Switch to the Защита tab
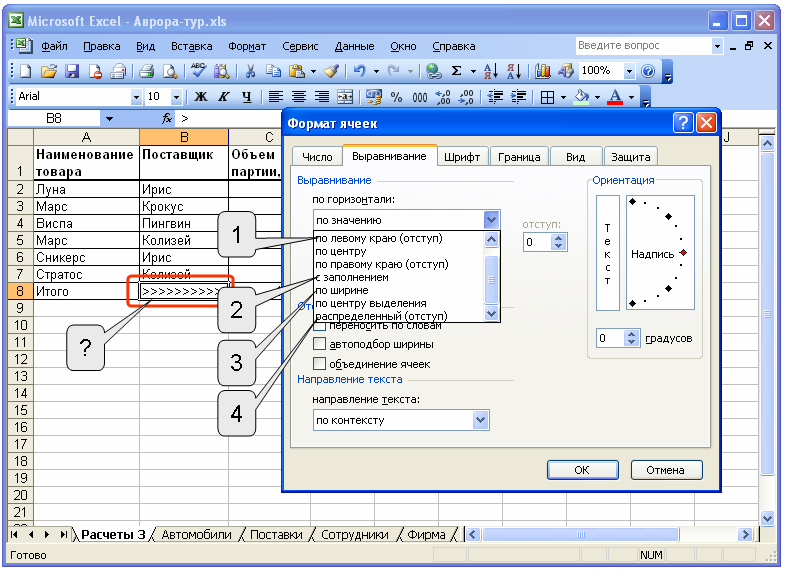The width and height of the screenshot is (785, 569). coord(630,157)
